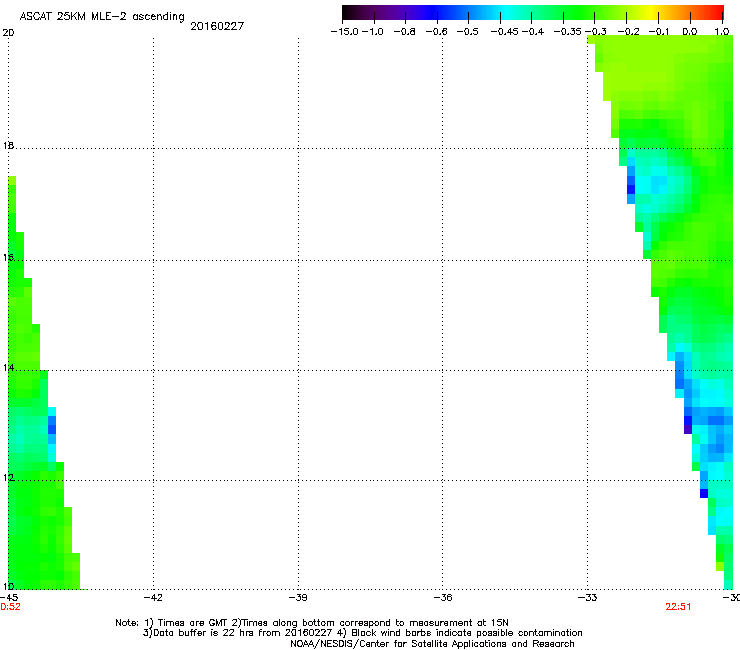Pick the -0.4 color scale label
Screen dimensions: 740x650
coord(533,32)
